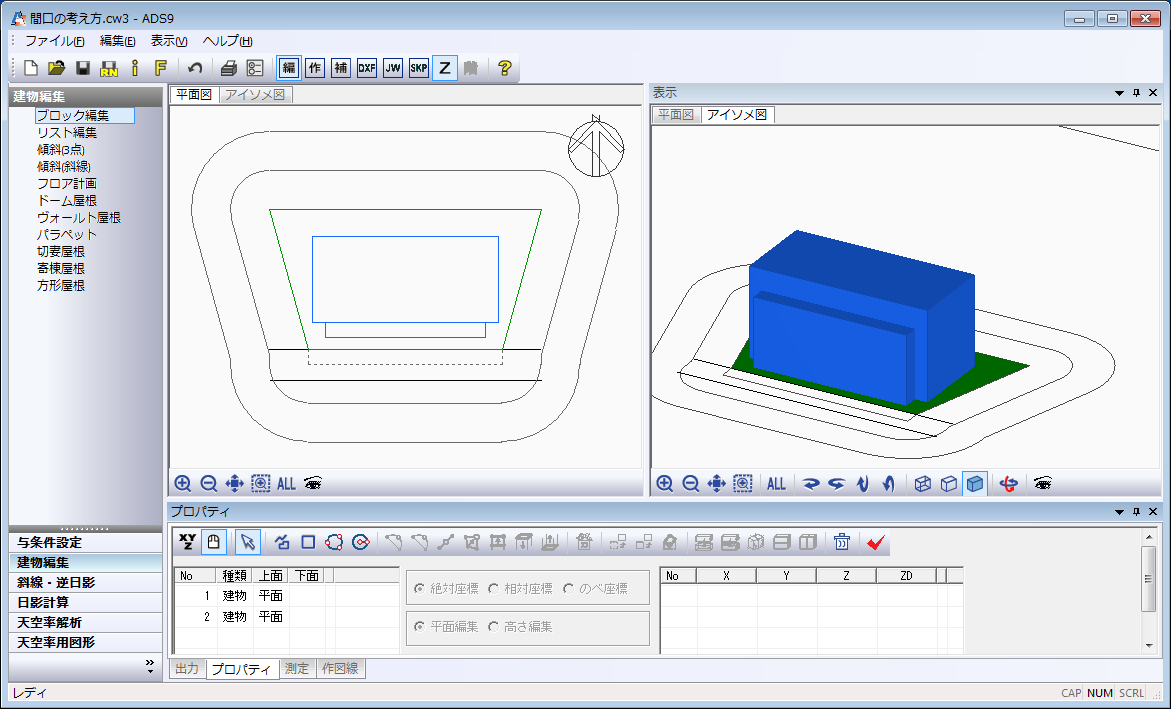Click the red rotate icon in the isometric toolbar
The height and width of the screenshot is (709, 1171).
(x=1009, y=483)
